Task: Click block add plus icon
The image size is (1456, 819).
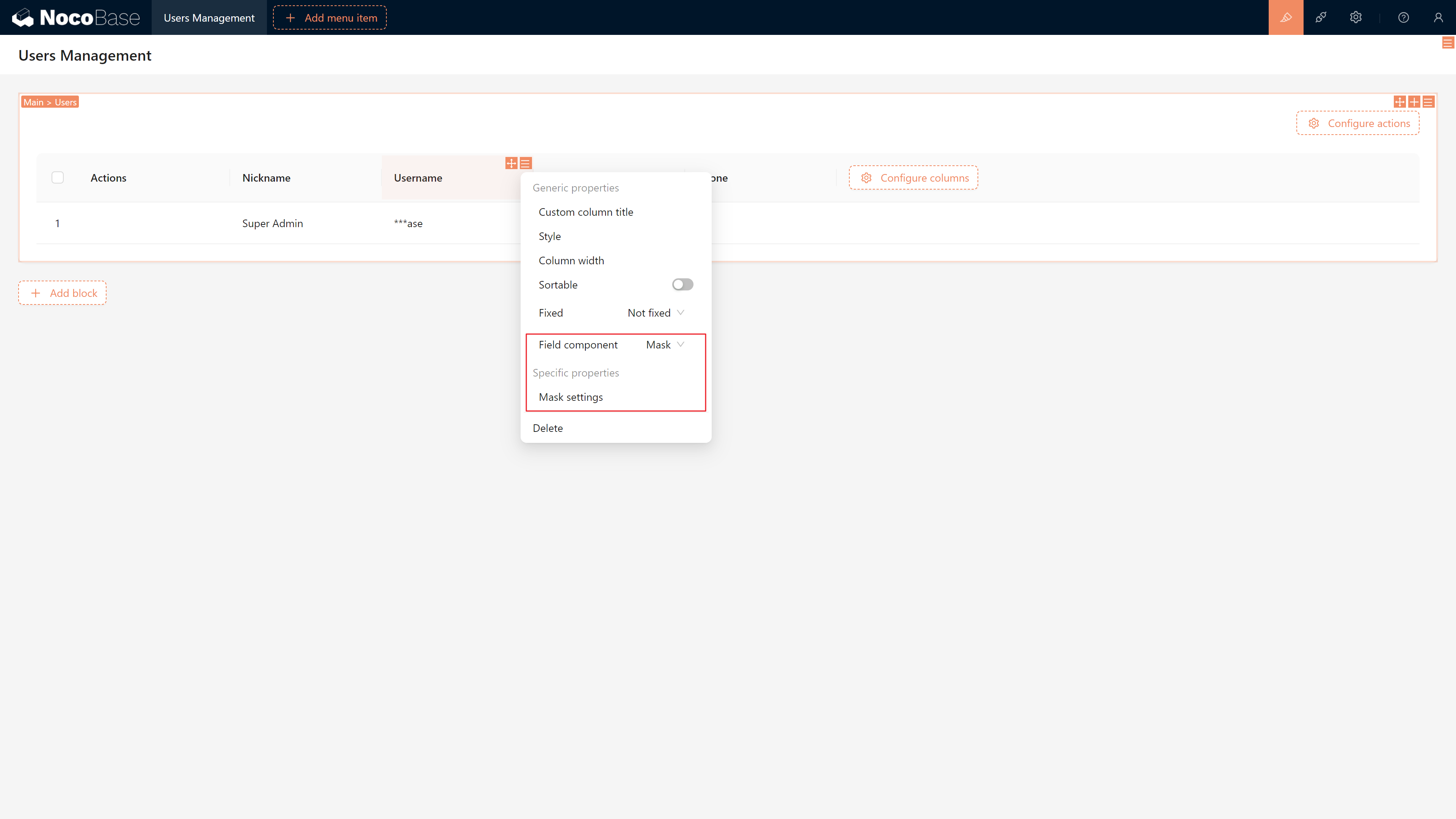Action: [x=1414, y=102]
